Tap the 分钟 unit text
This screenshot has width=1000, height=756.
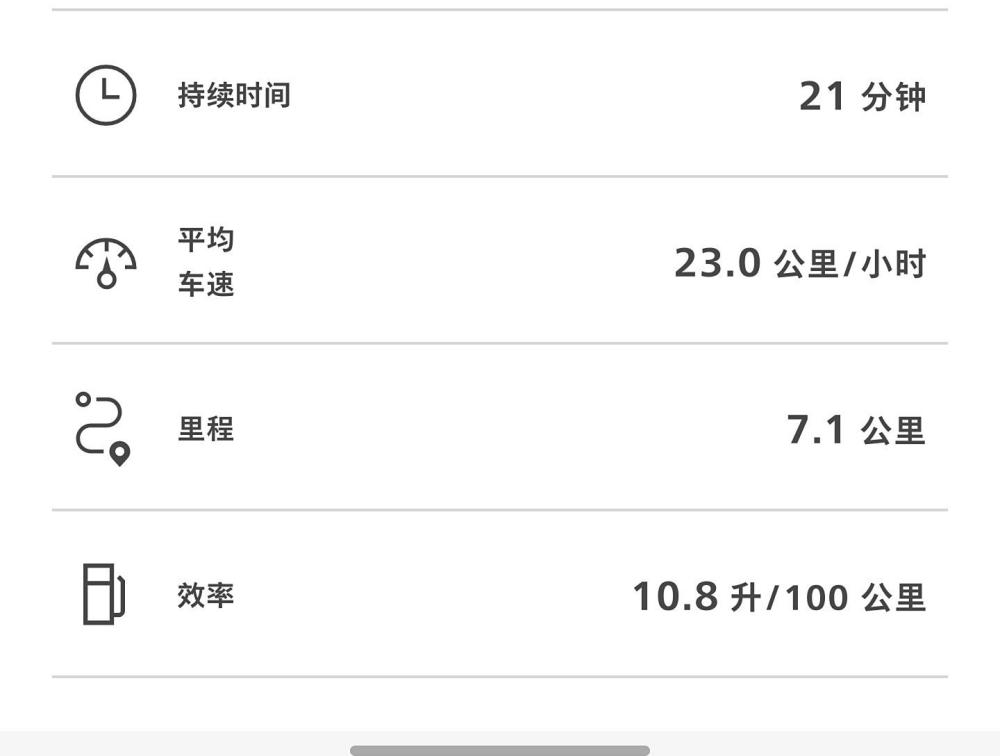click(893, 98)
